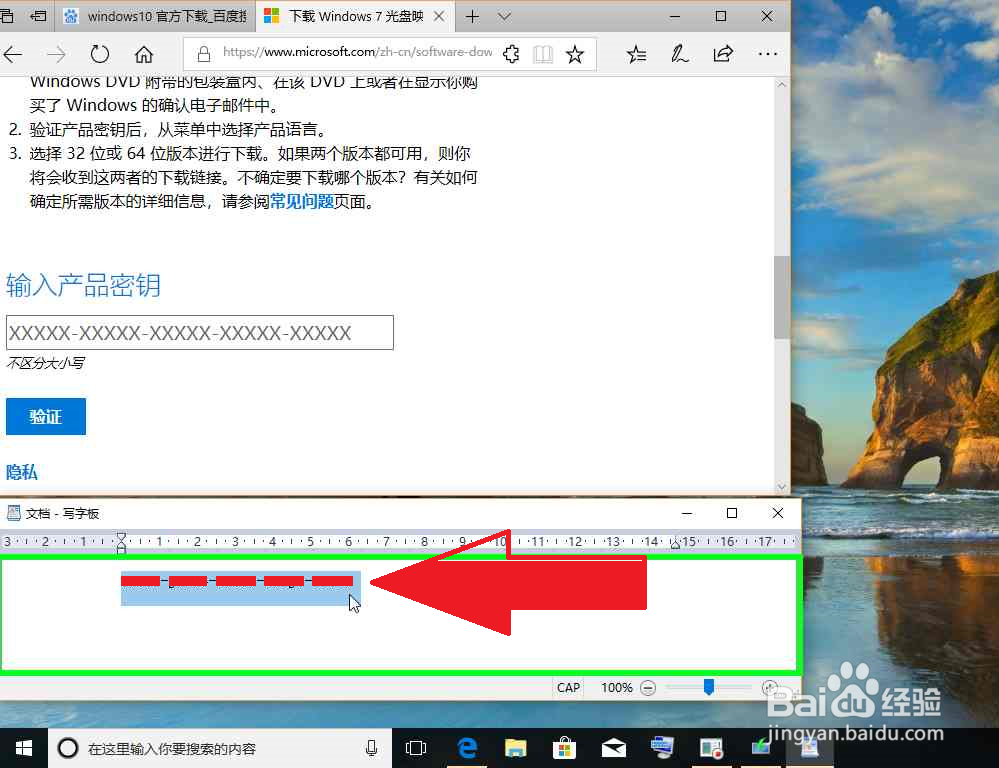999x768 pixels.
Task: Click the WordPad document icon in title bar
Action: tap(13, 513)
